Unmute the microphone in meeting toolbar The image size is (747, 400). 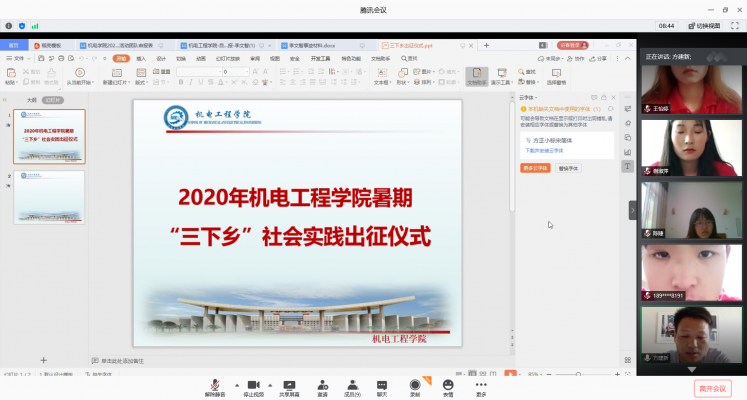(x=215, y=385)
